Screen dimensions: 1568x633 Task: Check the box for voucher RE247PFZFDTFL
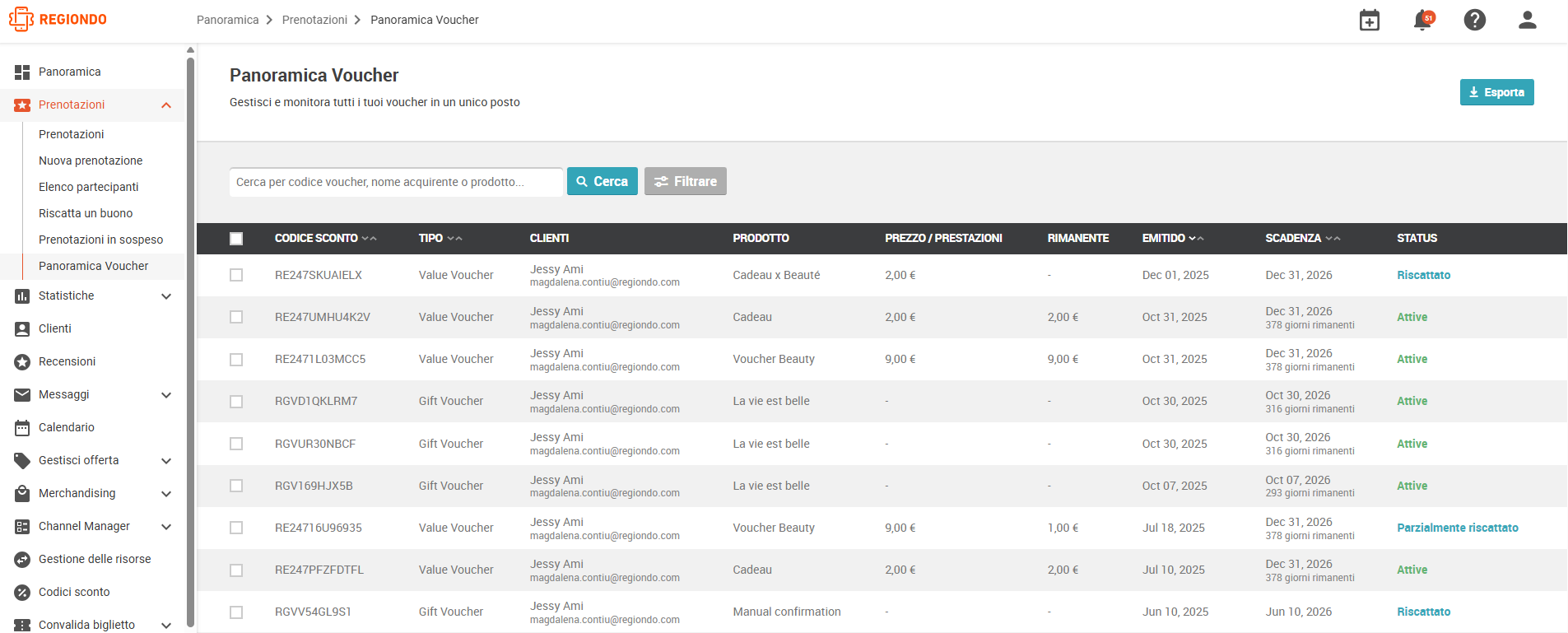pyautogui.click(x=236, y=570)
